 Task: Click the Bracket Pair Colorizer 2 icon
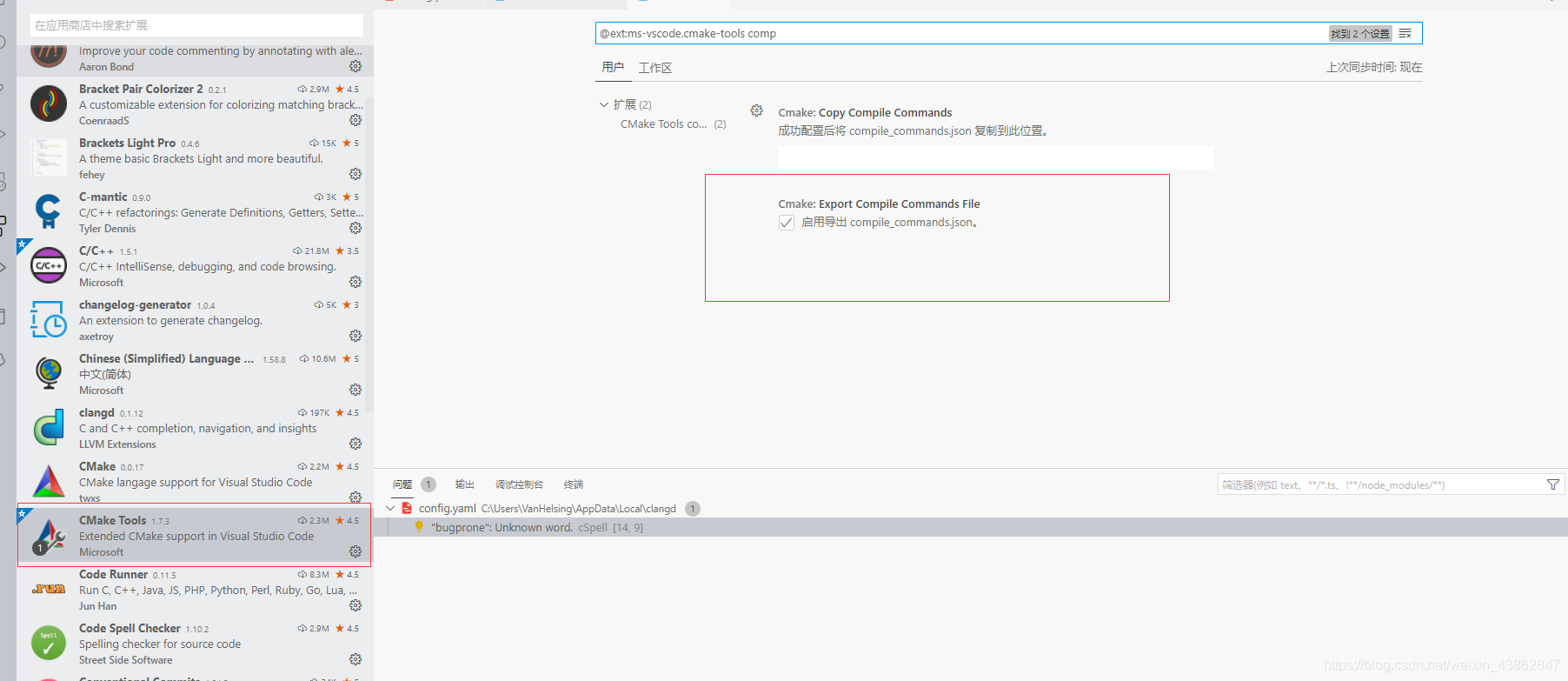[49, 103]
